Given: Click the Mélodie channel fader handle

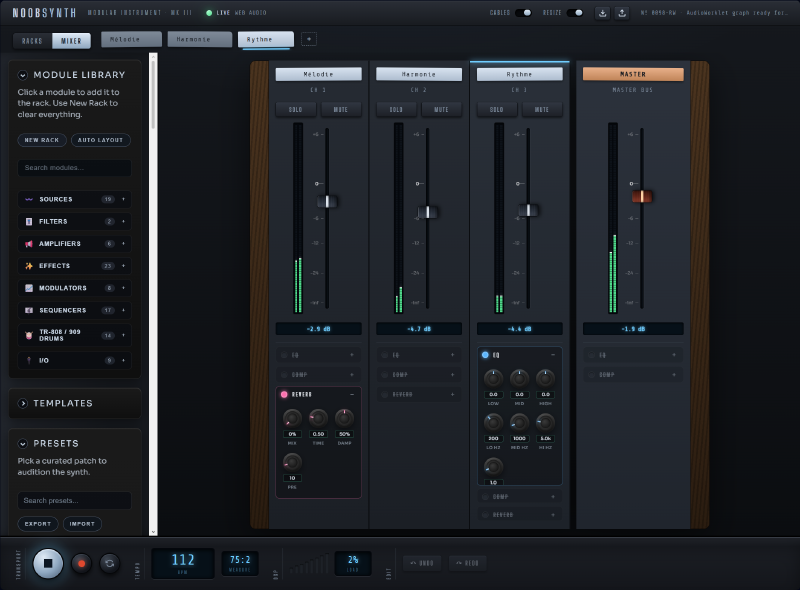Looking at the screenshot, I should point(327,202).
